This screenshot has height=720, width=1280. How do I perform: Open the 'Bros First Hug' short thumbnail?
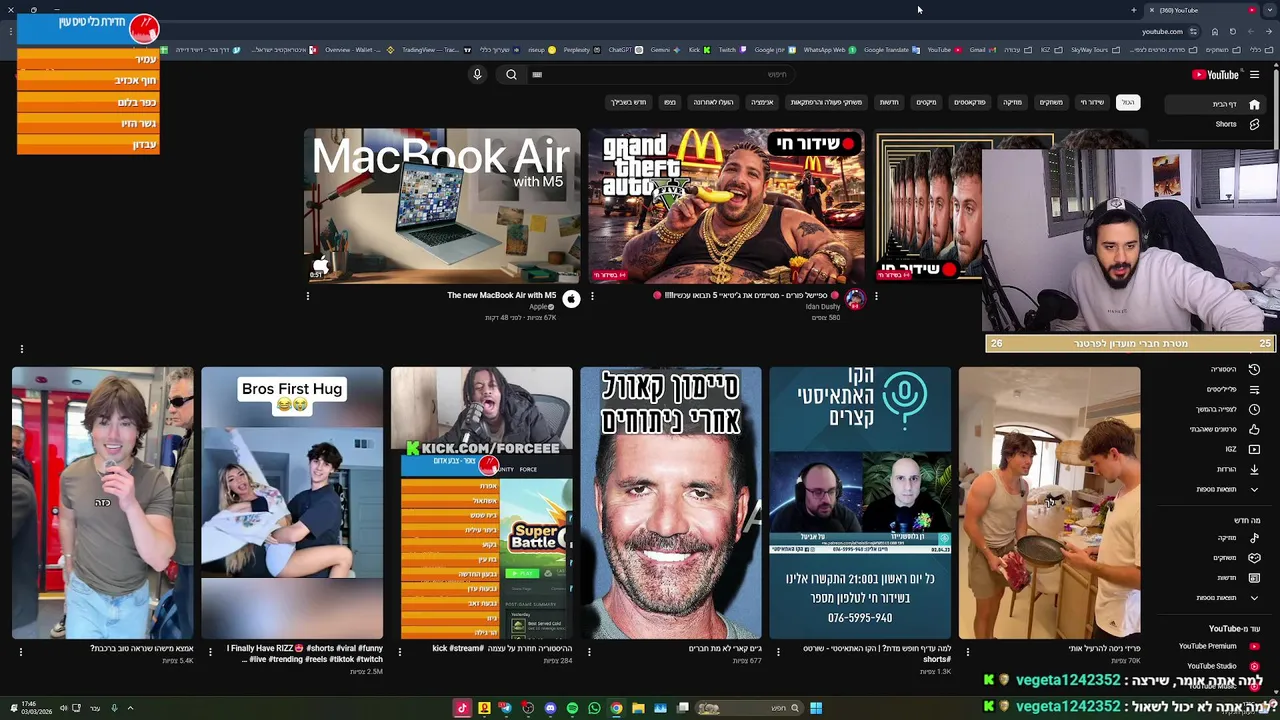click(292, 502)
